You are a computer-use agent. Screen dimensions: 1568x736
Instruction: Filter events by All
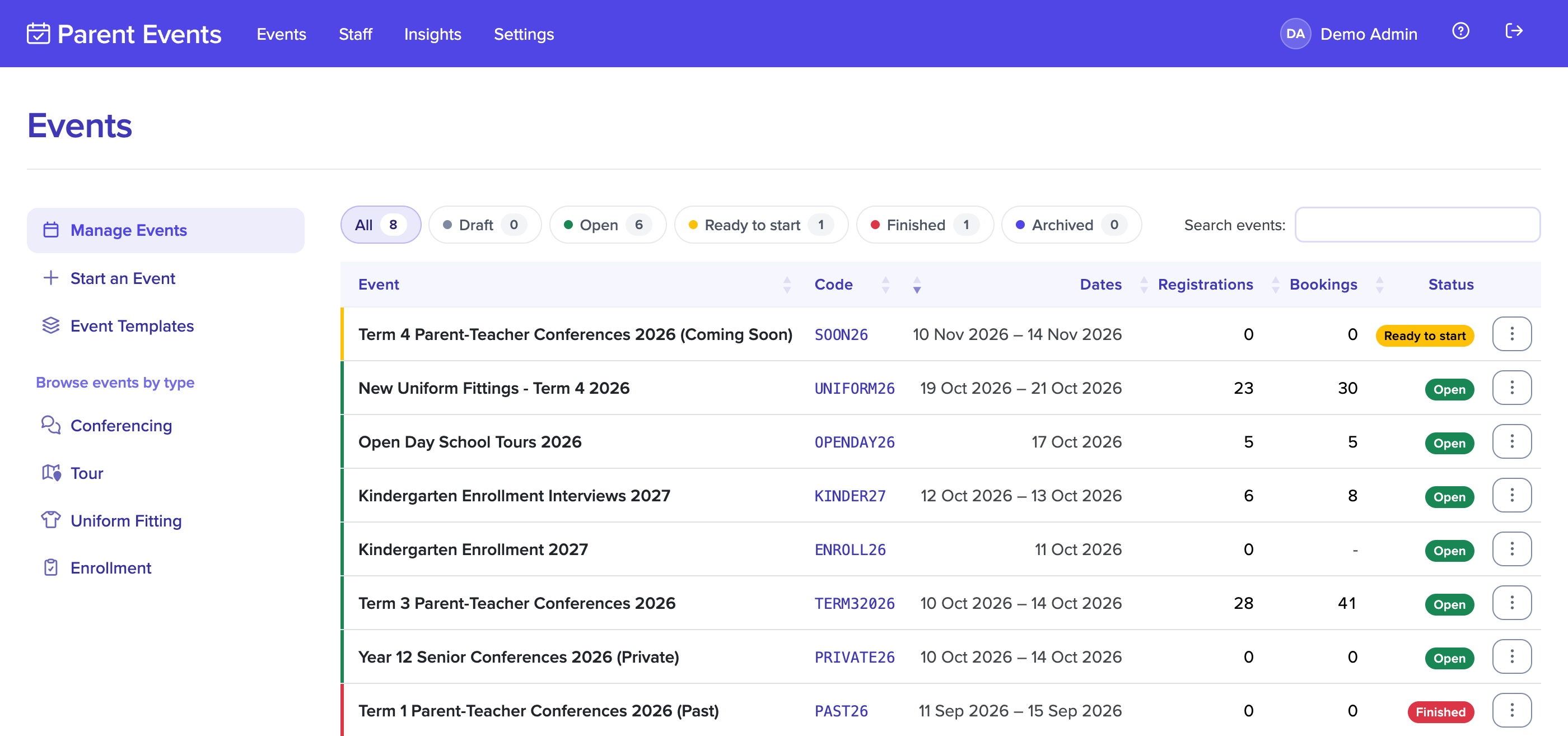coord(380,225)
